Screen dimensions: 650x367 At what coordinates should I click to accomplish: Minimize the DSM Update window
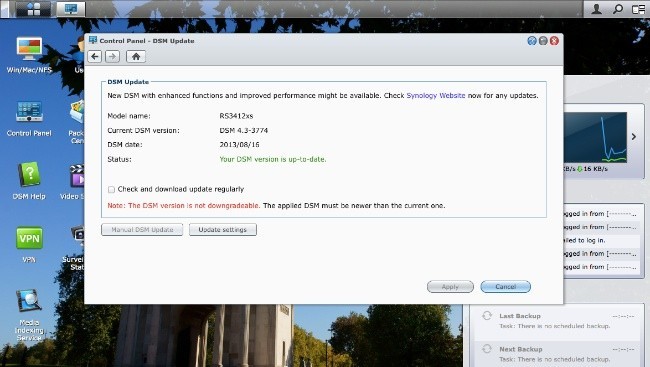(543, 41)
